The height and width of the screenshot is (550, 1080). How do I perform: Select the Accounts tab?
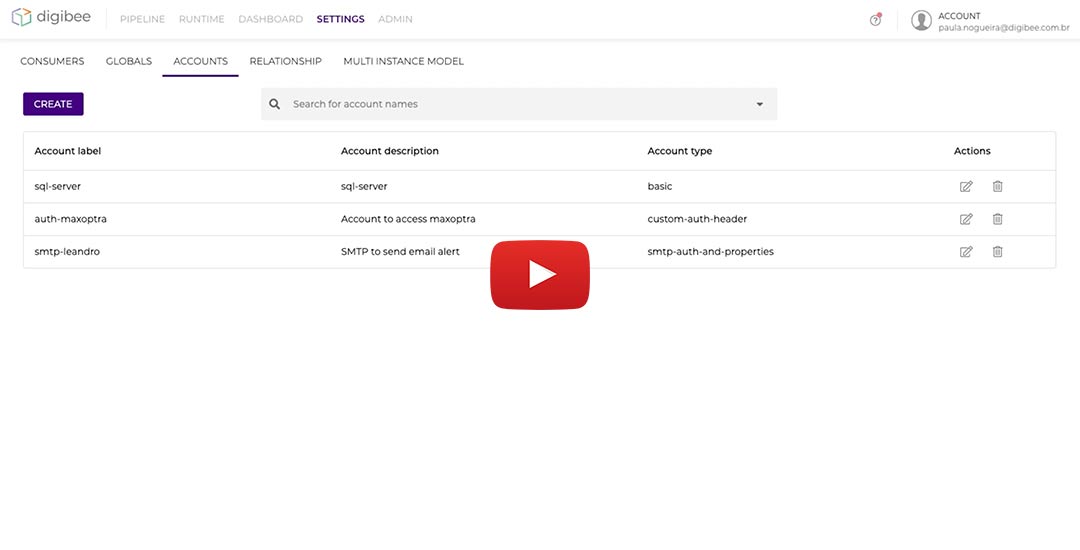click(200, 61)
